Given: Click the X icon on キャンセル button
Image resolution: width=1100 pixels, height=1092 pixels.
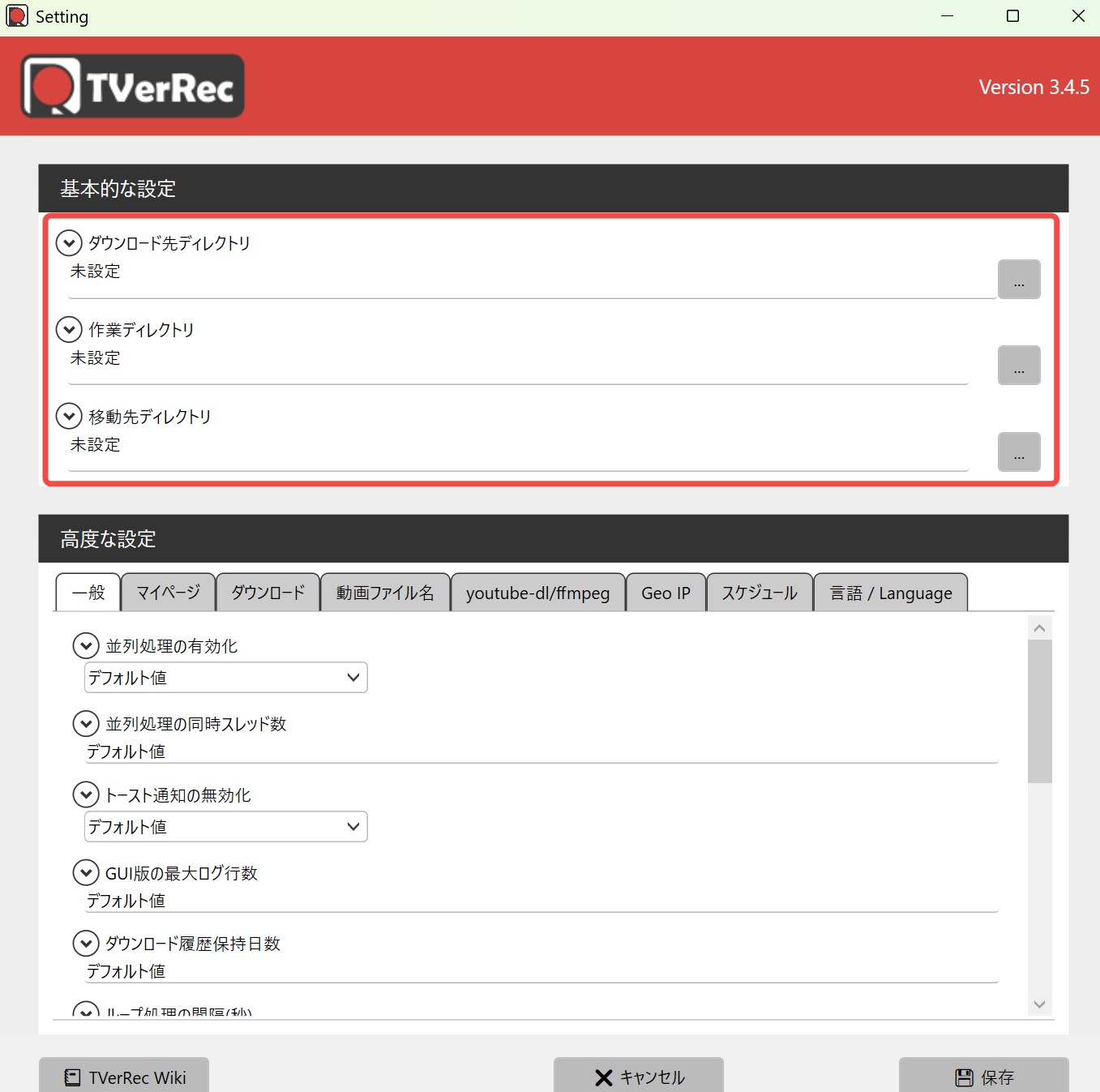Looking at the screenshot, I should 603,1077.
